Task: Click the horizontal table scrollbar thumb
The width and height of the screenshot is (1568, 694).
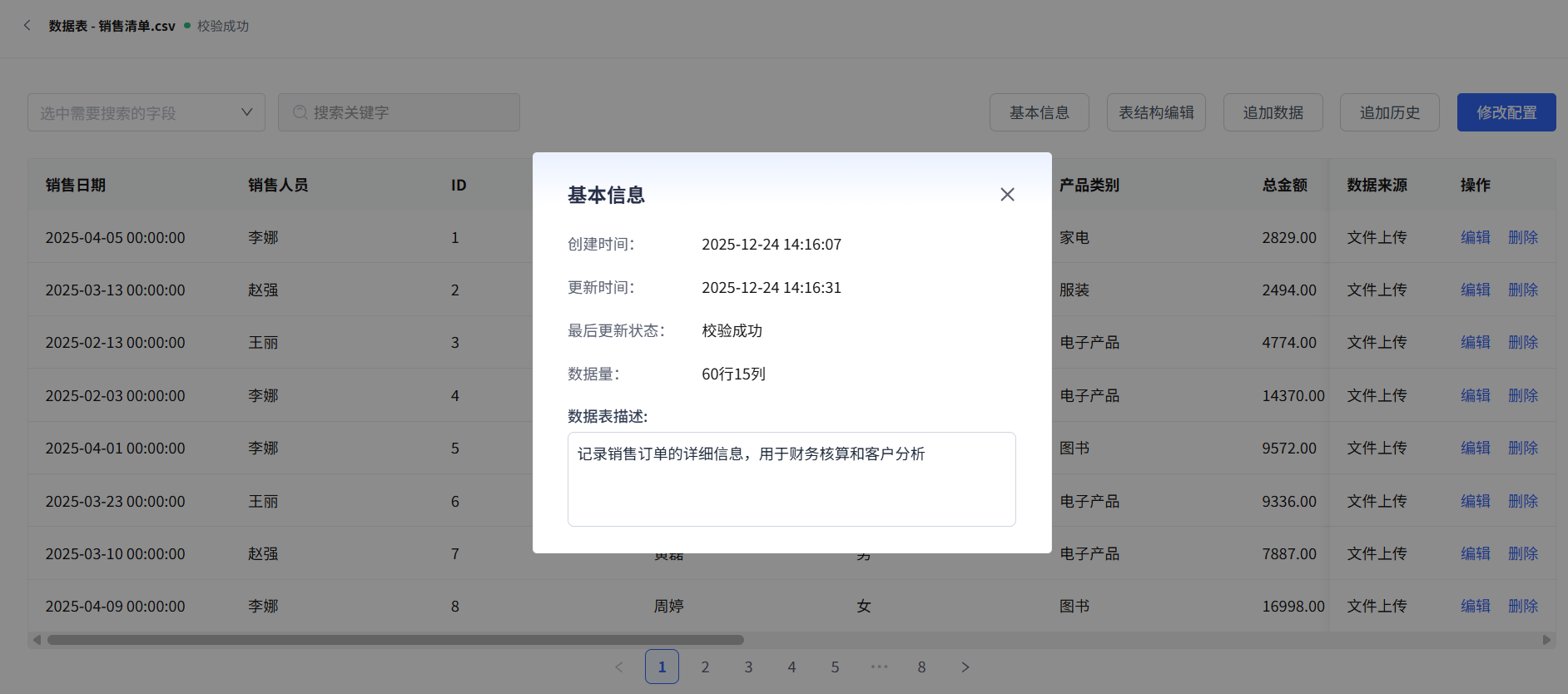Action: coord(395,640)
